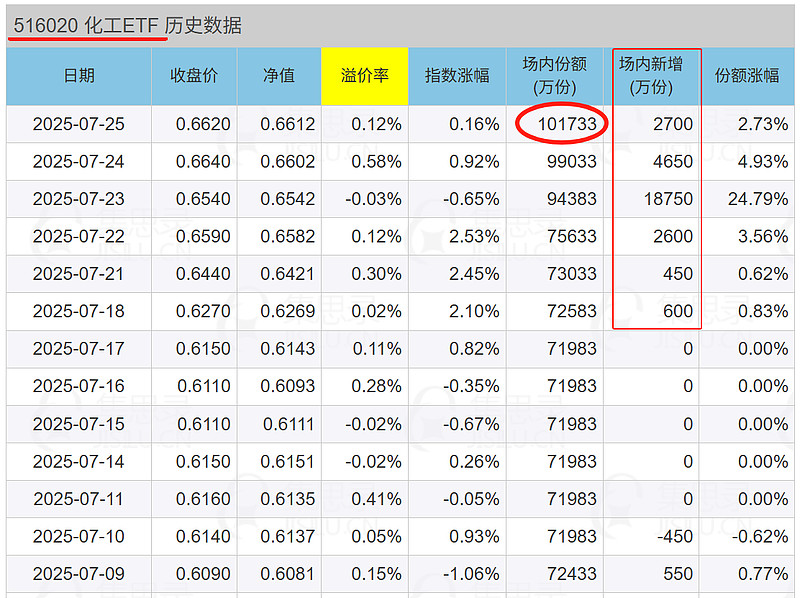The width and height of the screenshot is (800, 598).
Task: Click the circled share value 101733
Action: [567, 124]
